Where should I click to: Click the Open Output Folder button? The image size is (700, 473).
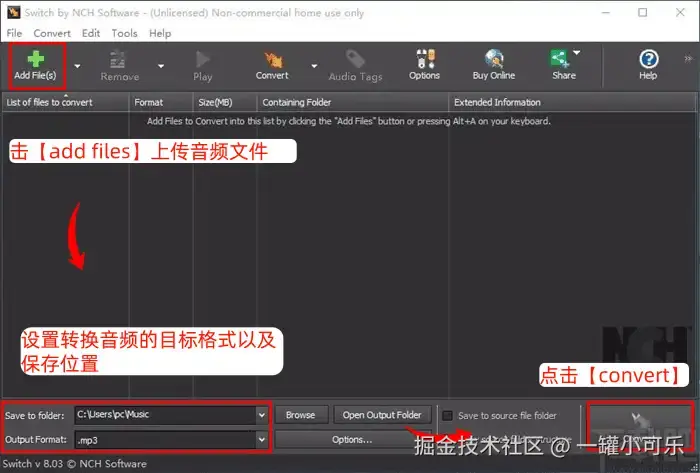coord(382,415)
